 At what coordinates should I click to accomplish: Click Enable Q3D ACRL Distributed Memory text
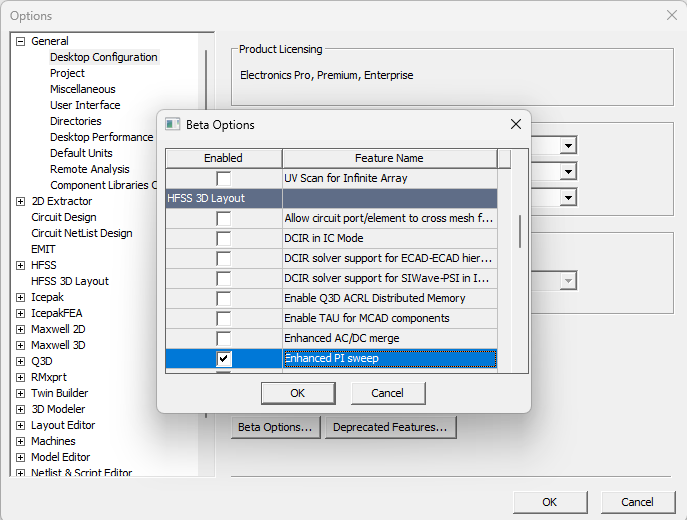(x=375, y=298)
